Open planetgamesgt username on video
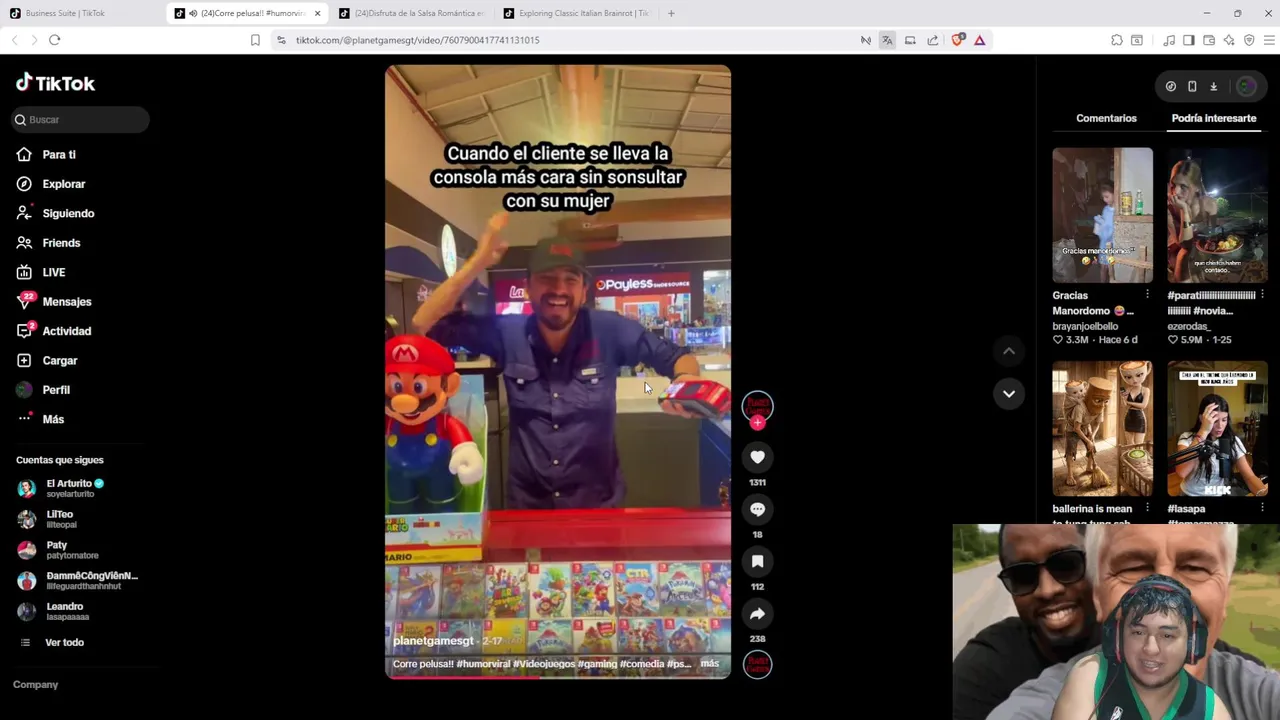This screenshot has width=1280, height=720. (x=433, y=641)
